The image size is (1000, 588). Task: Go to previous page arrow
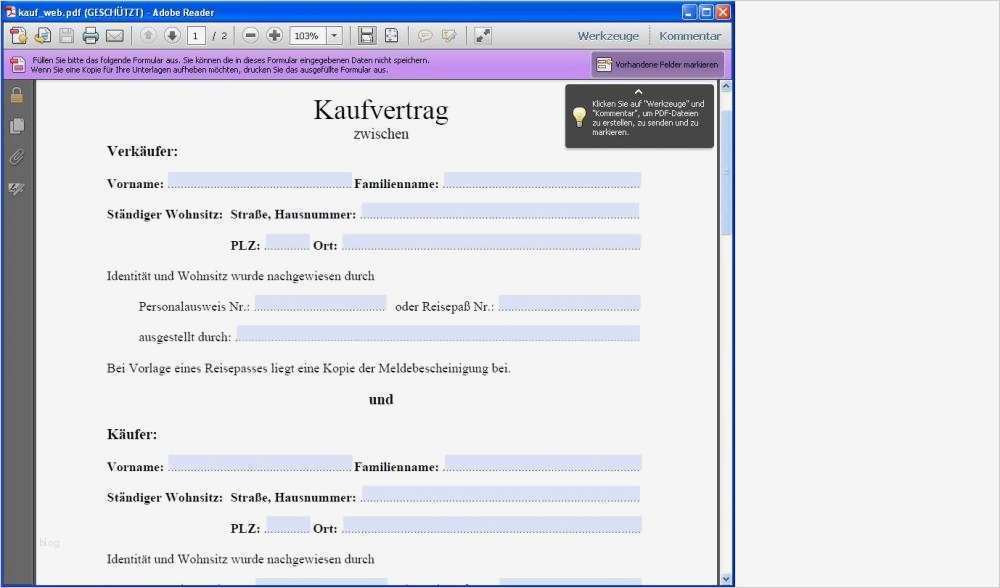click(x=148, y=36)
